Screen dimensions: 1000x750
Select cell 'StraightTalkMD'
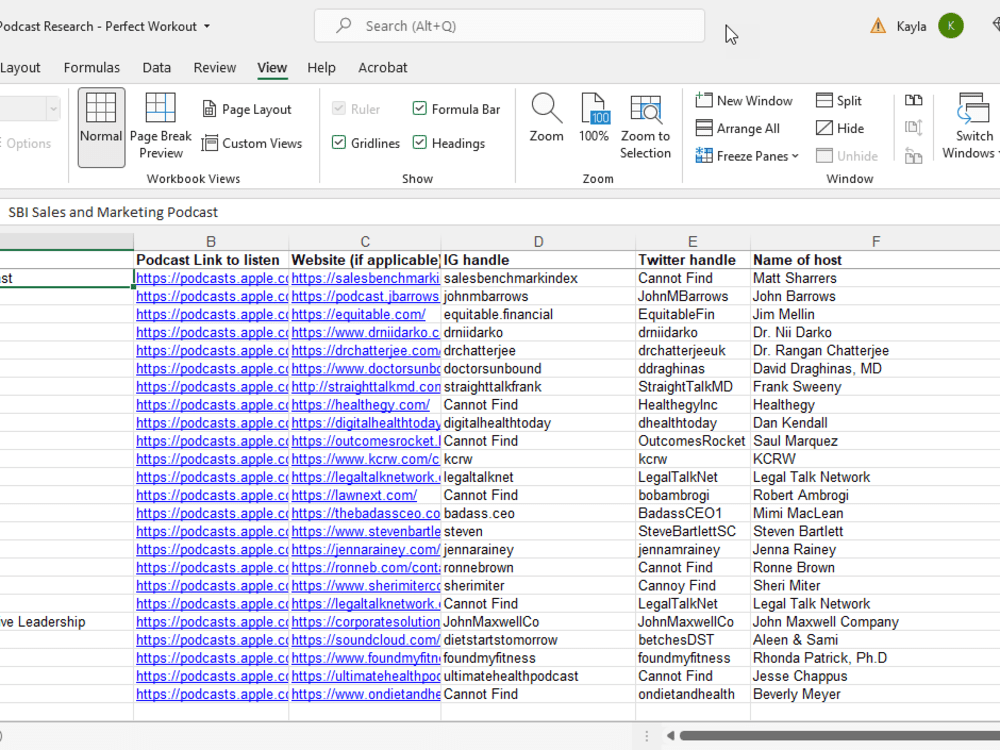click(693, 387)
